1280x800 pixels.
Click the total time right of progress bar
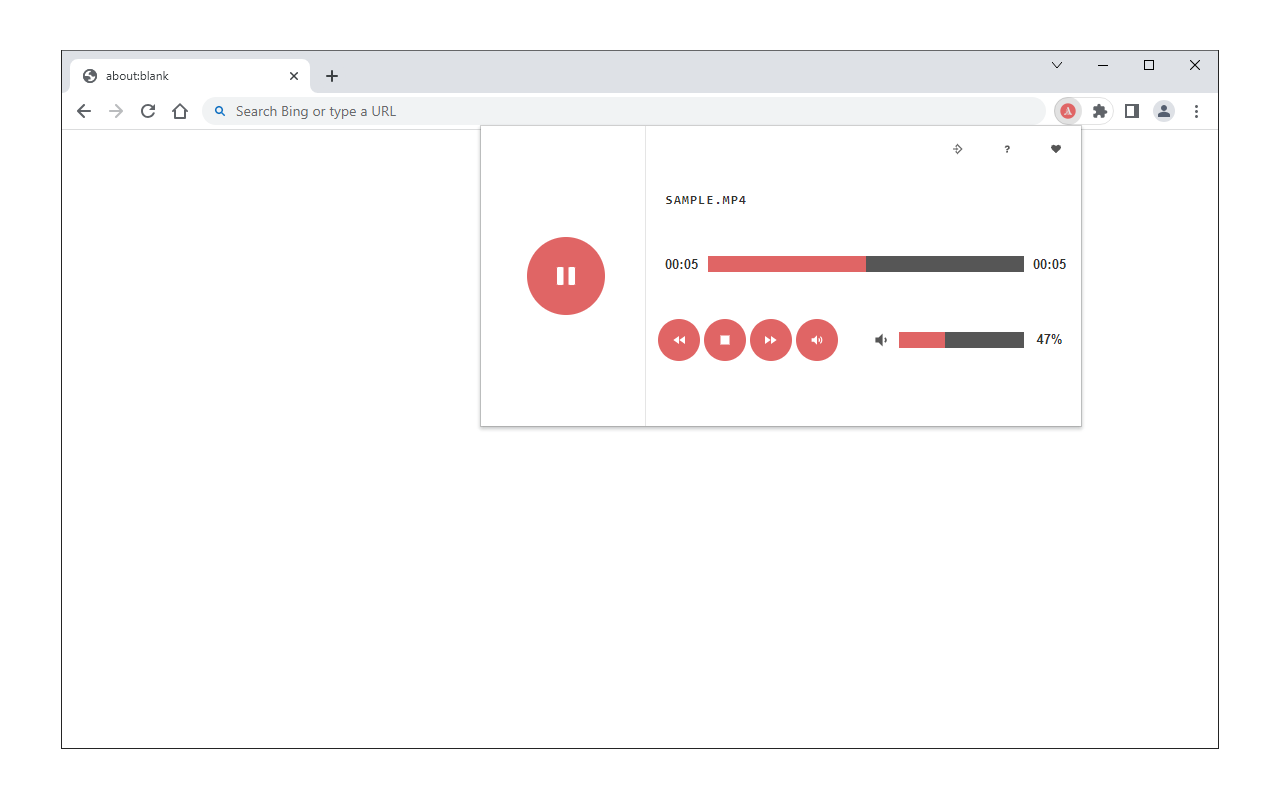(1050, 265)
